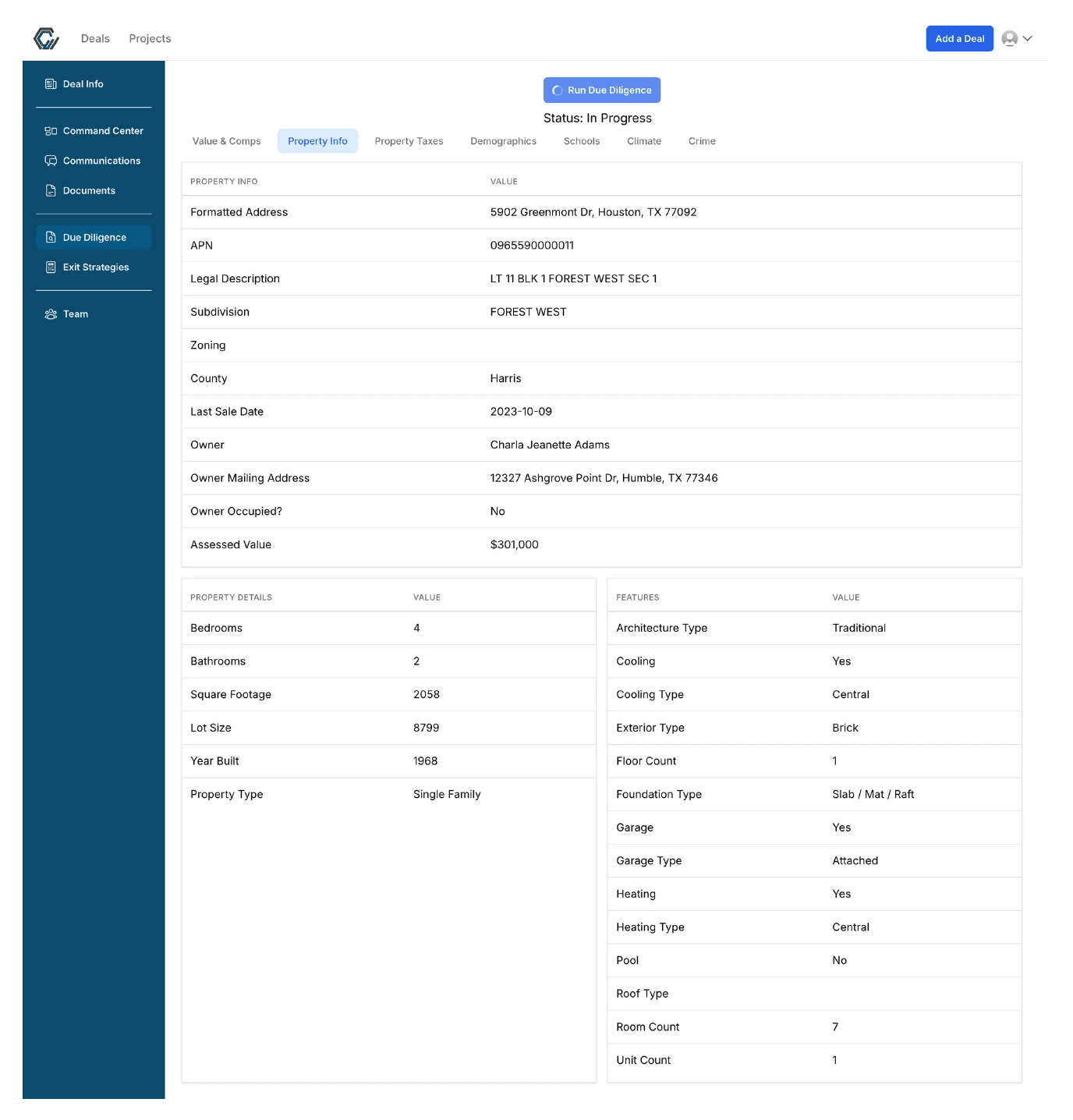Click the Command Center sidebar icon
The image size is (1073, 1120).
coord(51,131)
